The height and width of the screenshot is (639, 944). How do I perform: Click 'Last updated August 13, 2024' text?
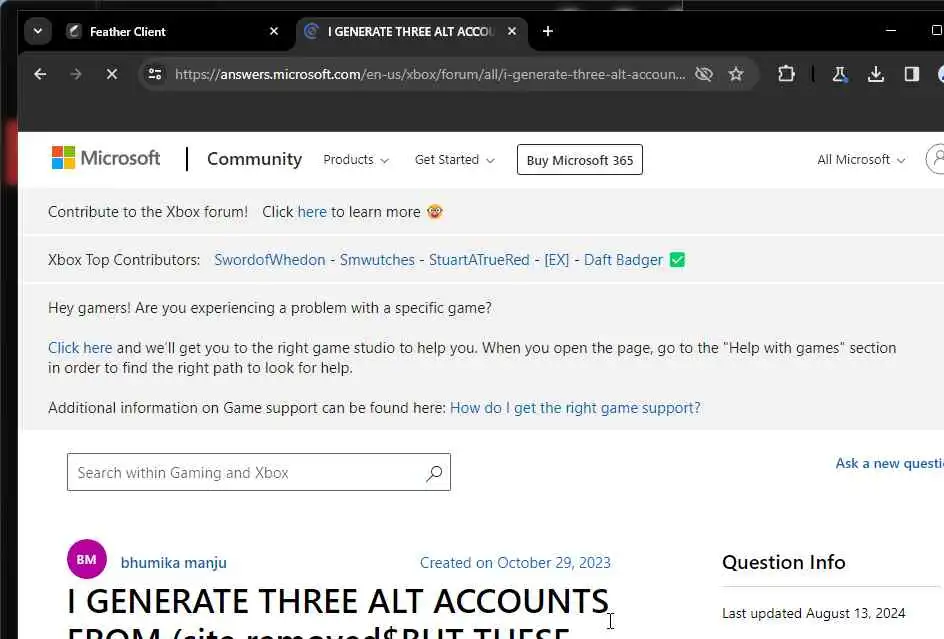813,613
